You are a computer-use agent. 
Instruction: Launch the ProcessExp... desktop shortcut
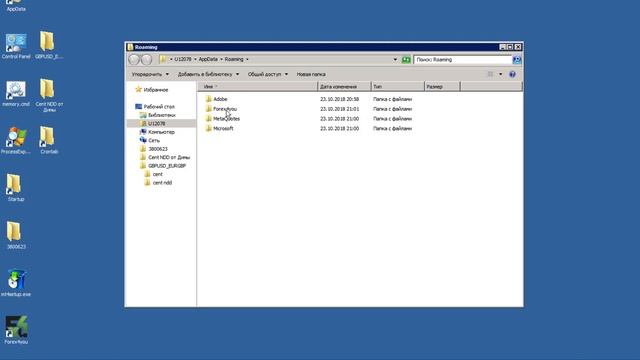pyautogui.click(x=16, y=141)
